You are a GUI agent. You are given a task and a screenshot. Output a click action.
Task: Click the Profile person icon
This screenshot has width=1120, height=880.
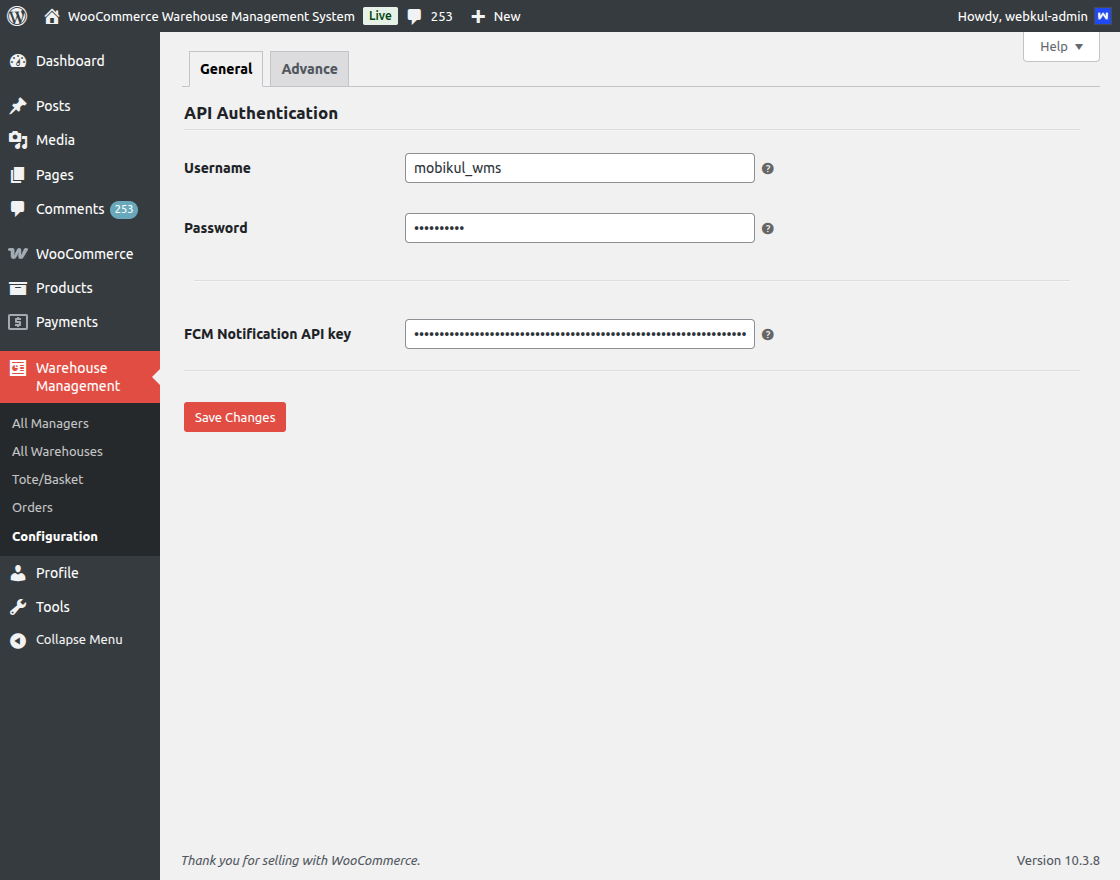pos(18,573)
